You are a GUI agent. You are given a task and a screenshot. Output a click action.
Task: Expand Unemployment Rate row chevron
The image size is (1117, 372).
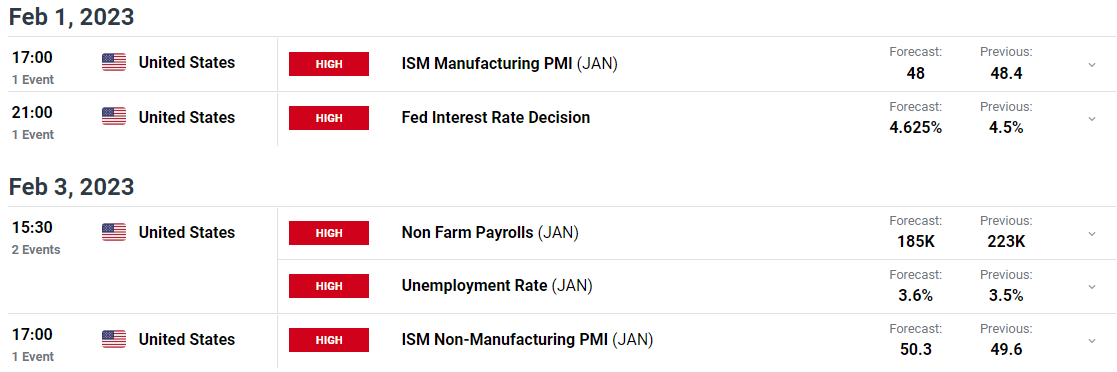1091,287
